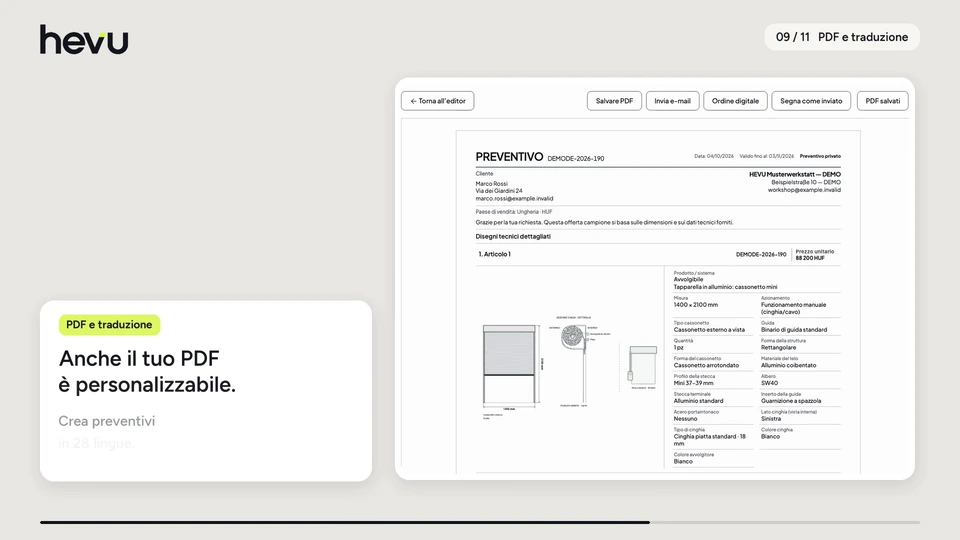Screen dimensions: 960x540
Task: Click Binario di guida standard value
Action: 793,329
